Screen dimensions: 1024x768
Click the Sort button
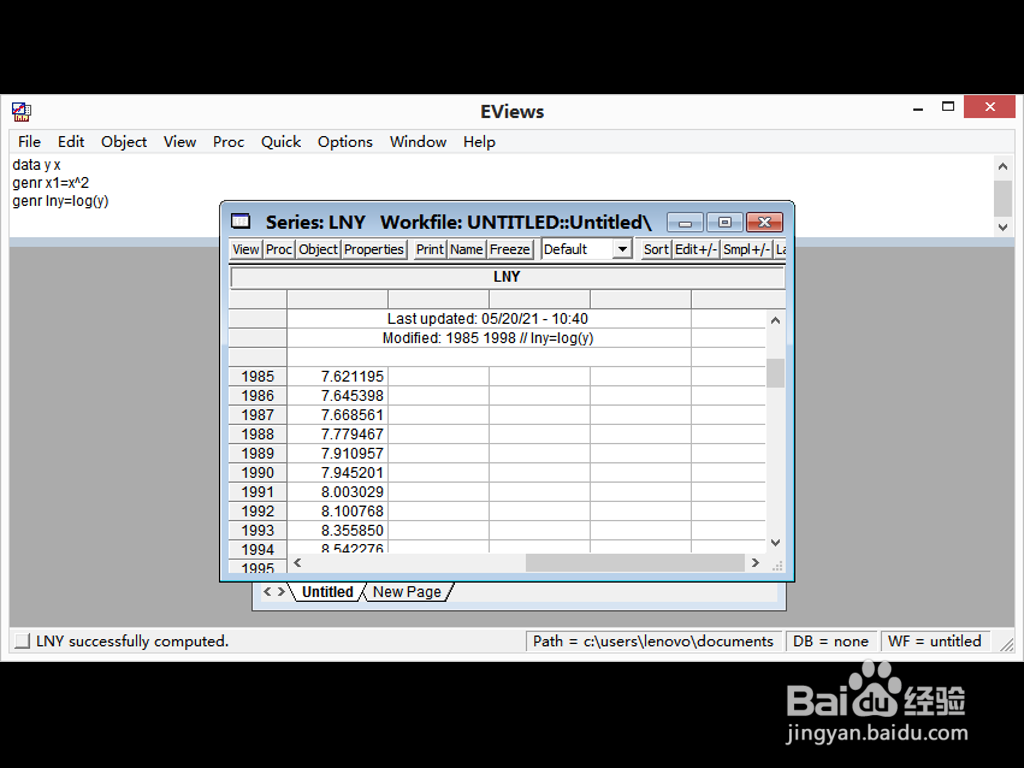(656, 249)
